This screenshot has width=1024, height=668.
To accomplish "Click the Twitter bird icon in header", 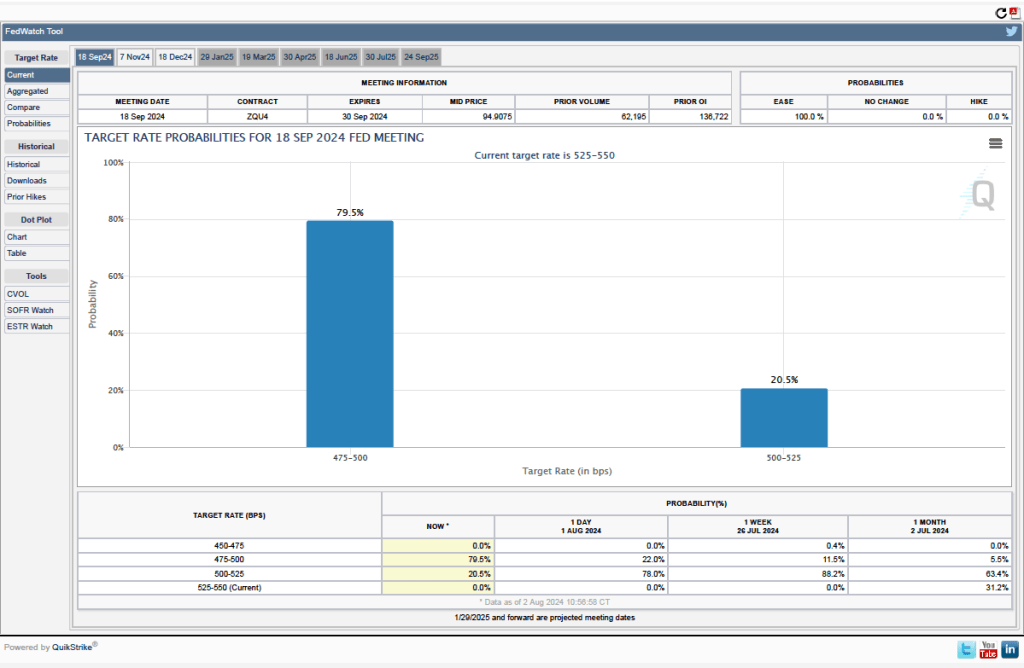I will (1011, 32).
